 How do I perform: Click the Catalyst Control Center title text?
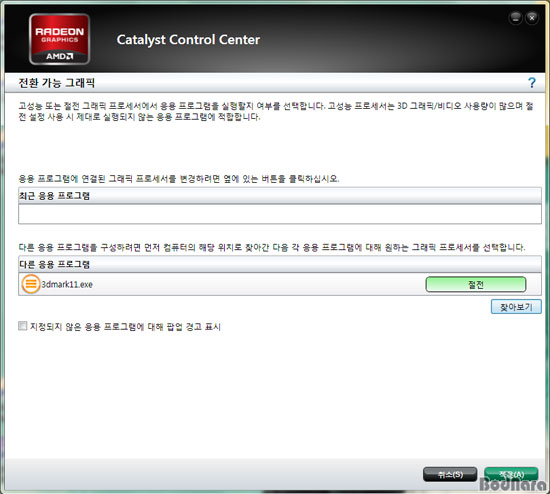(x=188, y=40)
